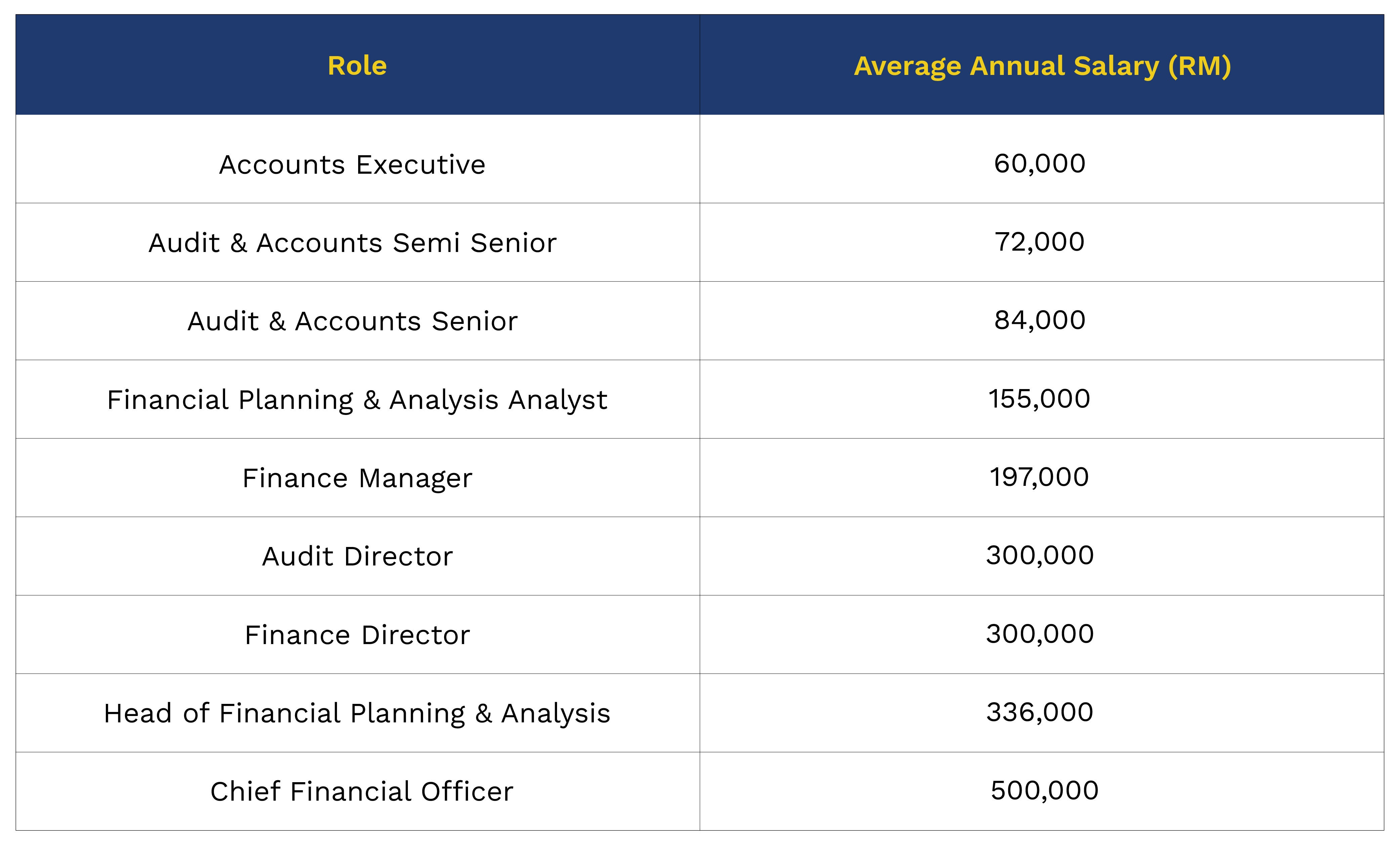Image resolution: width=1400 pixels, height=845 pixels.
Task: Select the 72,000 salary value
Action: [1040, 242]
